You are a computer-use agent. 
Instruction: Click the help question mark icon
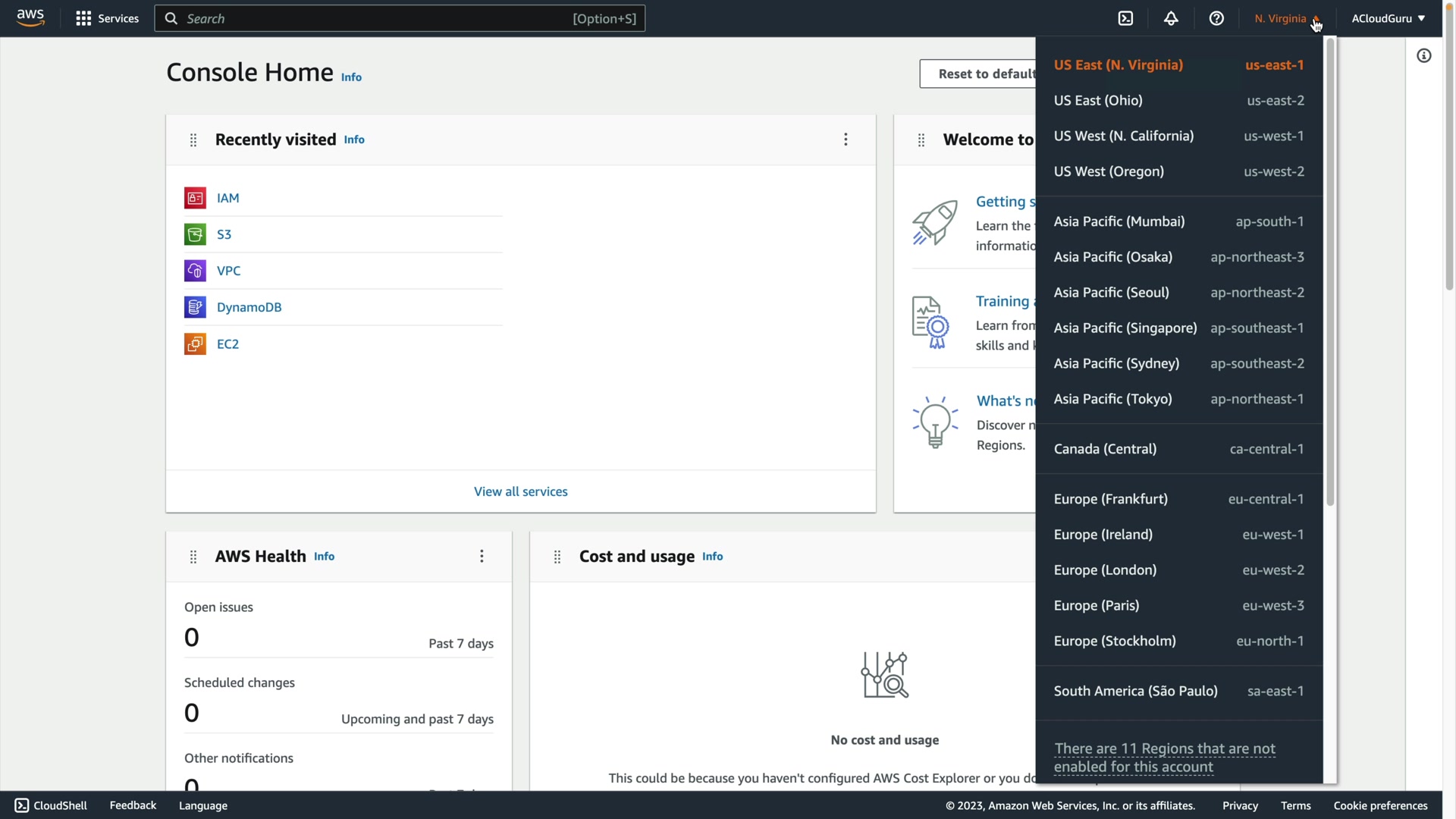pos(1216,18)
